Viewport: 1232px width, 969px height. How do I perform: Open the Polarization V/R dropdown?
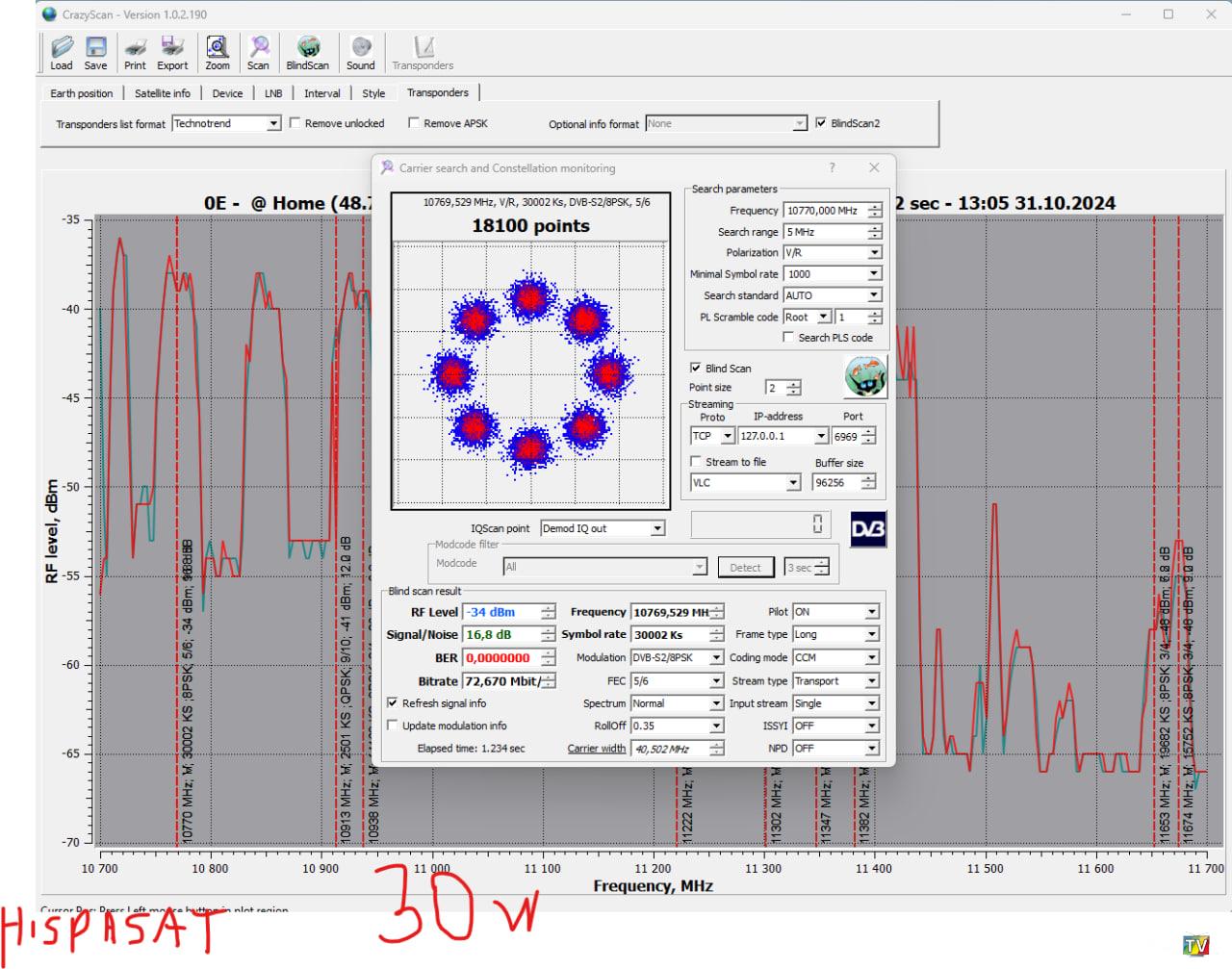(874, 253)
